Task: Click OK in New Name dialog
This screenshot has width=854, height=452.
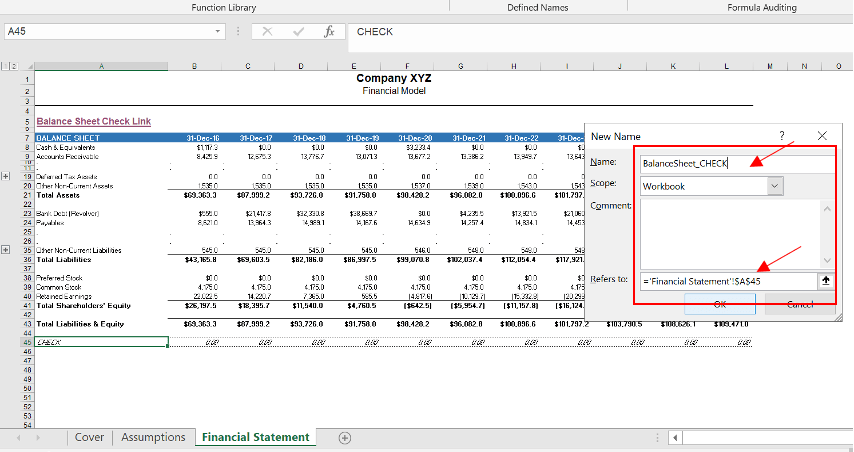Action: point(720,304)
